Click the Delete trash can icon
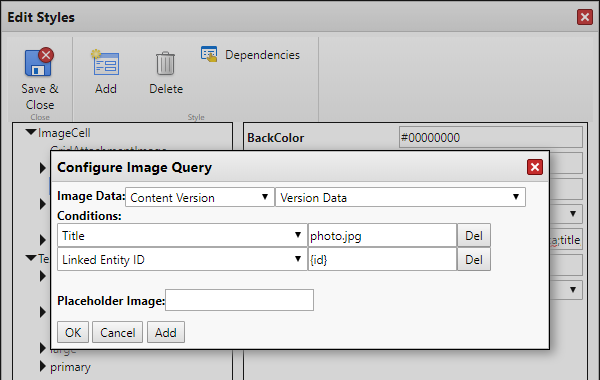The image size is (600, 380). [x=165, y=63]
